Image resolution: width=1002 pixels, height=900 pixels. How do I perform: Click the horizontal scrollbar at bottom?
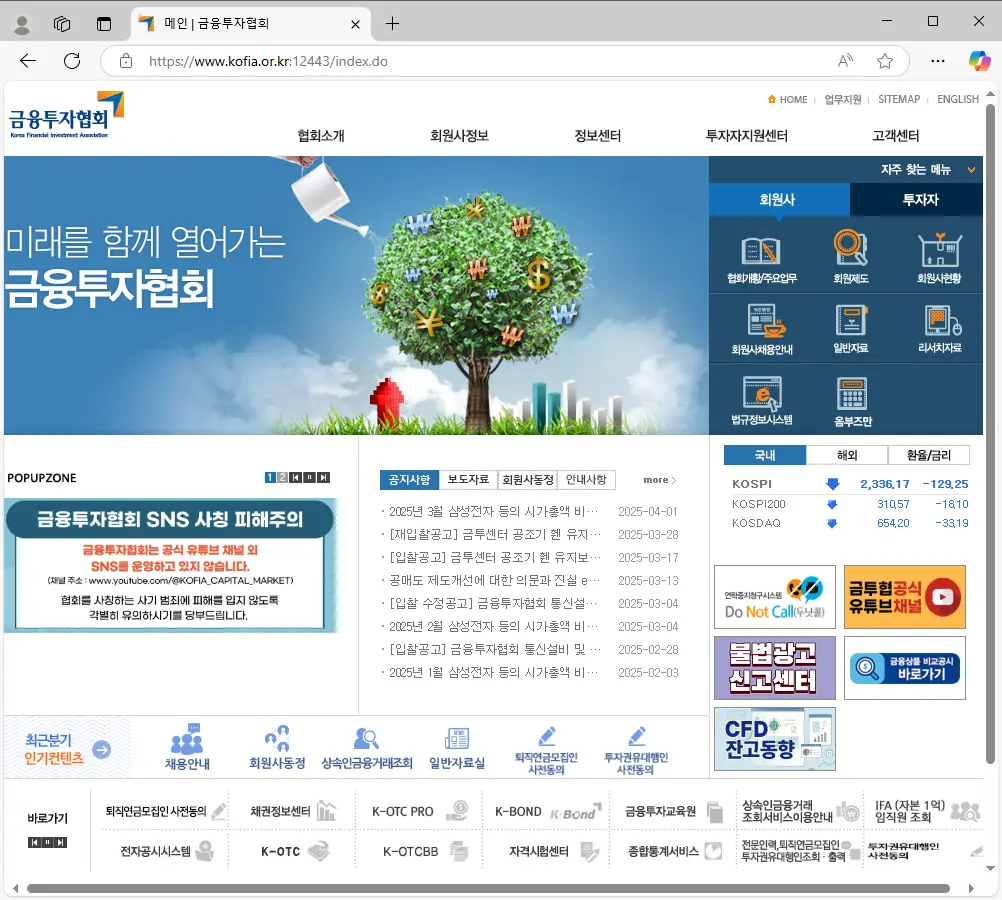click(x=488, y=888)
